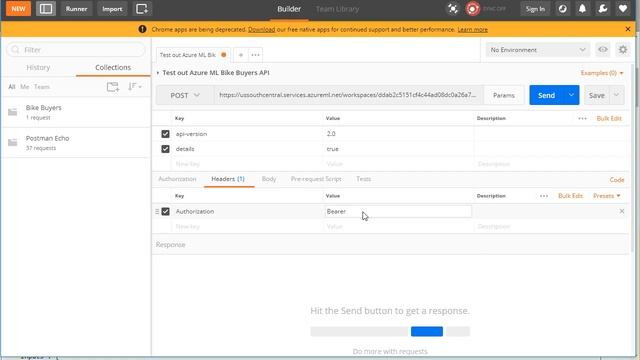This screenshot has width=640, height=360.
Task: Open the No Environment dropdown
Action: point(537,50)
